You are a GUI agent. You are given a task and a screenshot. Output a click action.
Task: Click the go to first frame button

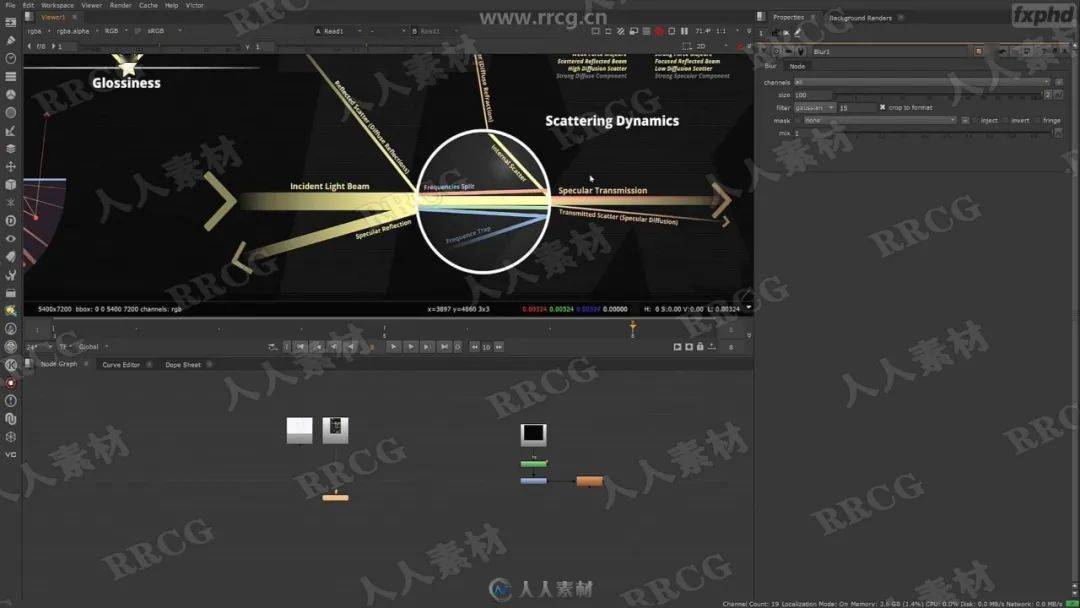300,346
